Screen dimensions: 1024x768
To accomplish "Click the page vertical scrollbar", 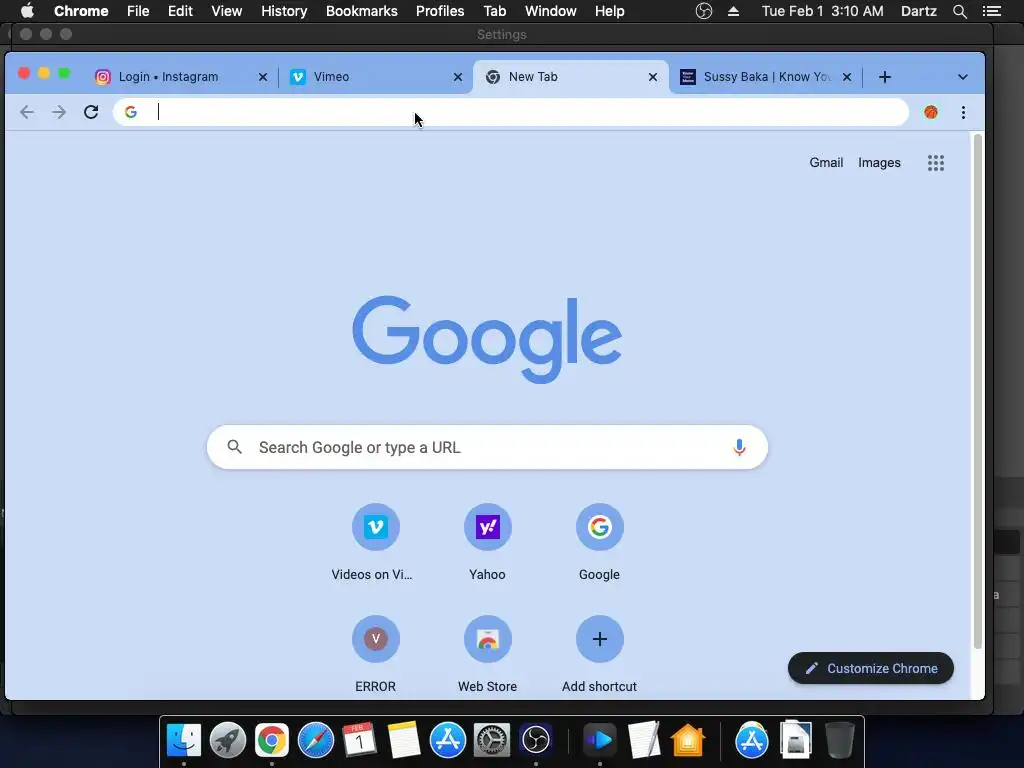I will coord(978,392).
